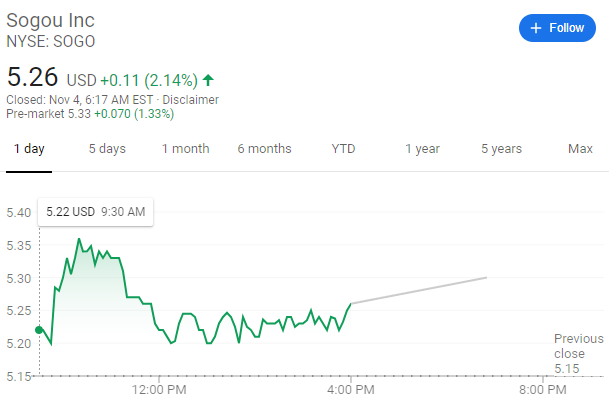Switch to the 5 days range
The image size is (609, 409).
tap(107, 149)
